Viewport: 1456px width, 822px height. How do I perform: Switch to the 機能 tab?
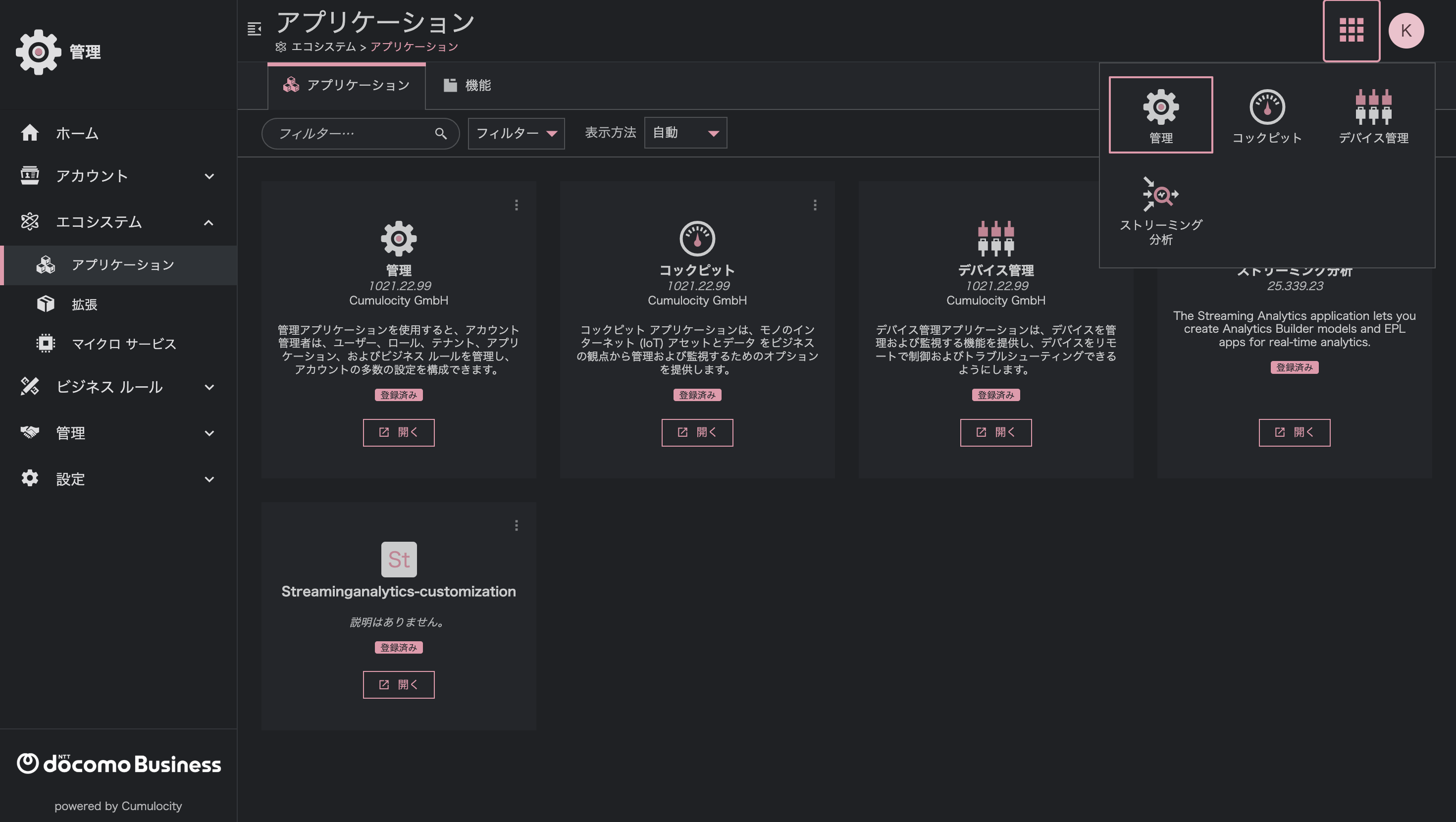[468, 85]
